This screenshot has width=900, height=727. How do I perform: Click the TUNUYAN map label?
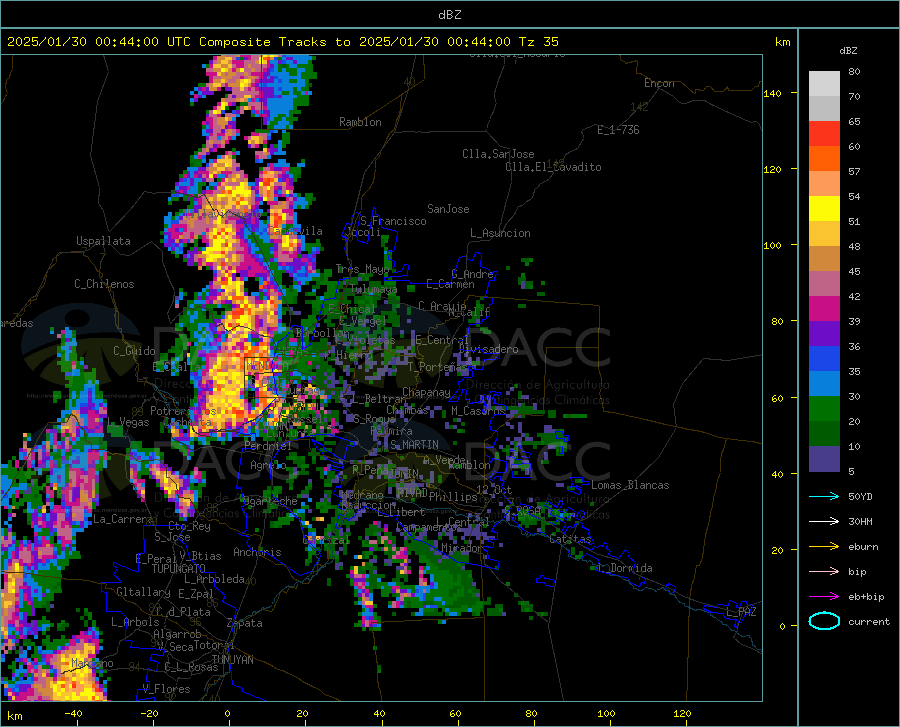coord(232,660)
